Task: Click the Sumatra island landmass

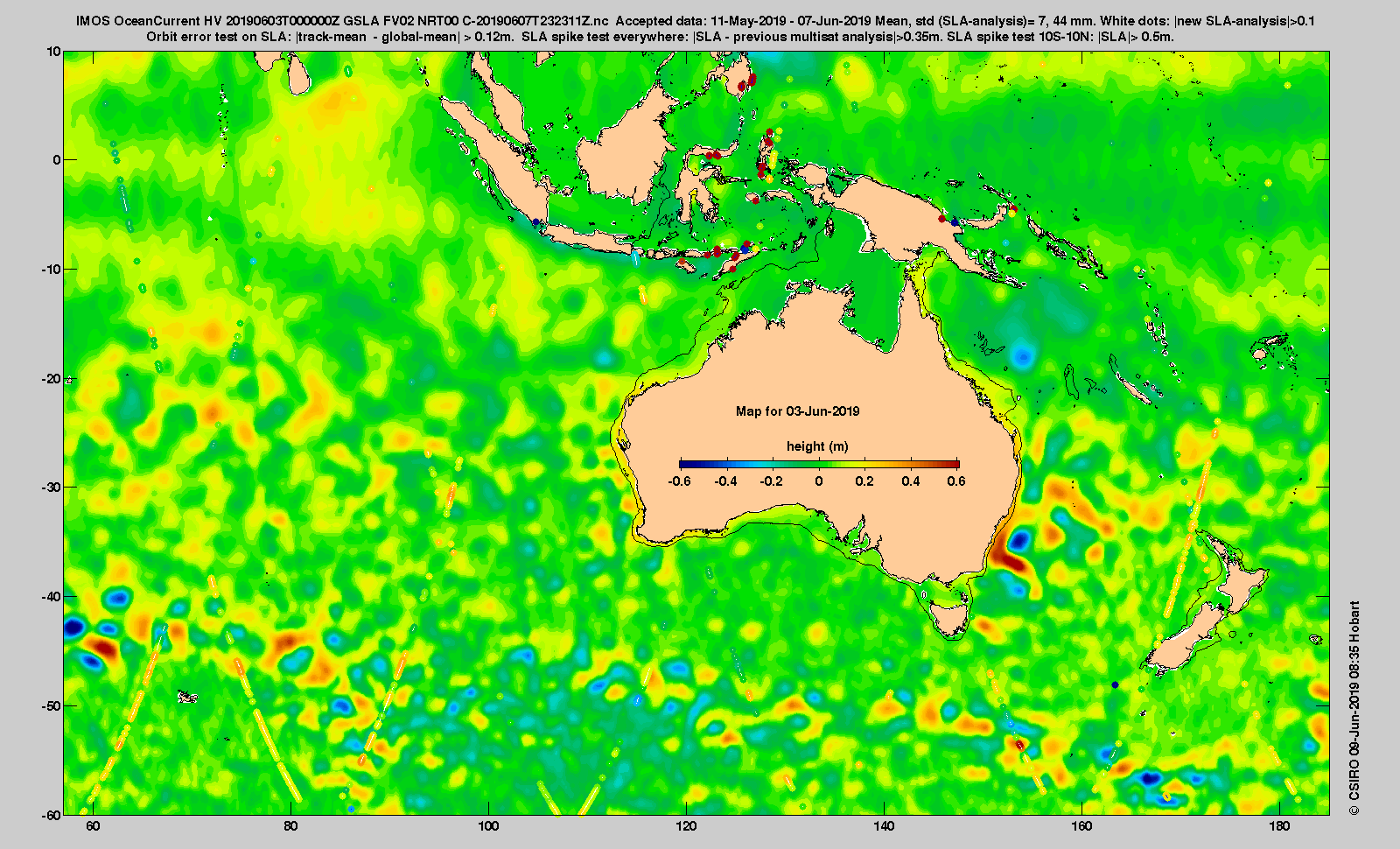Action: (494, 162)
